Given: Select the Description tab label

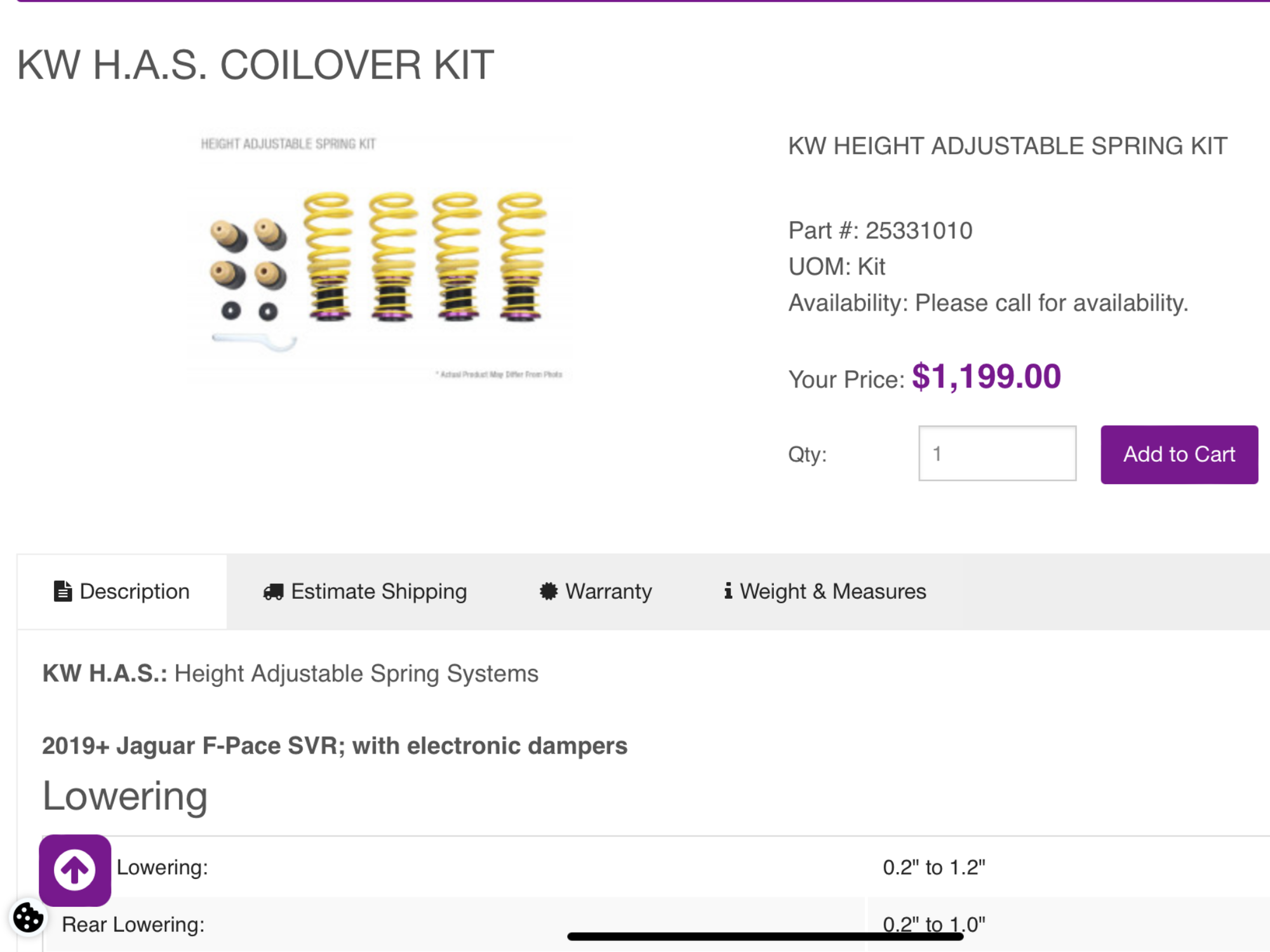Looking at the screenshot, I should click(135, 592).
